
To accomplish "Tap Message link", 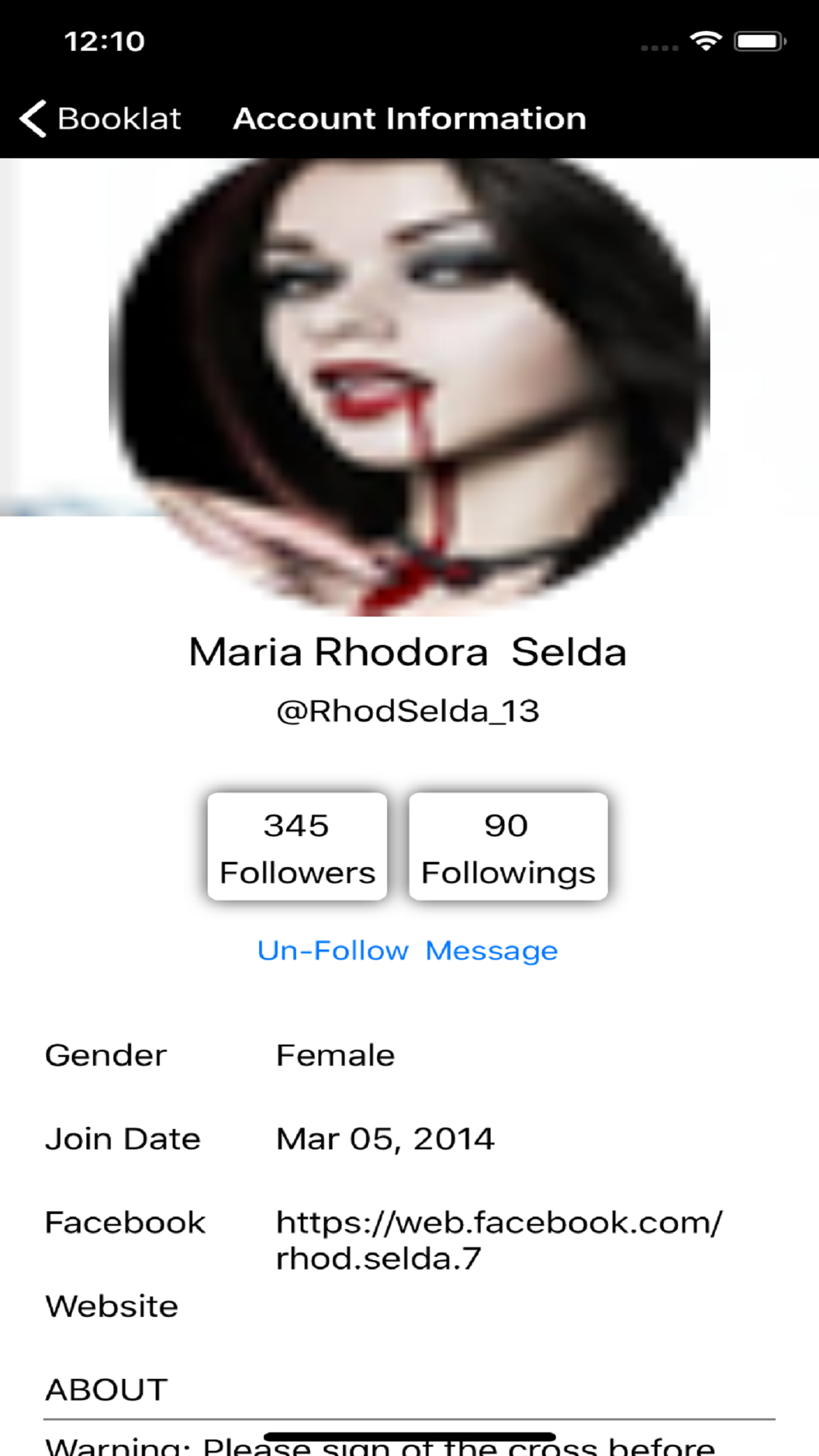I will tap(492, 951).
